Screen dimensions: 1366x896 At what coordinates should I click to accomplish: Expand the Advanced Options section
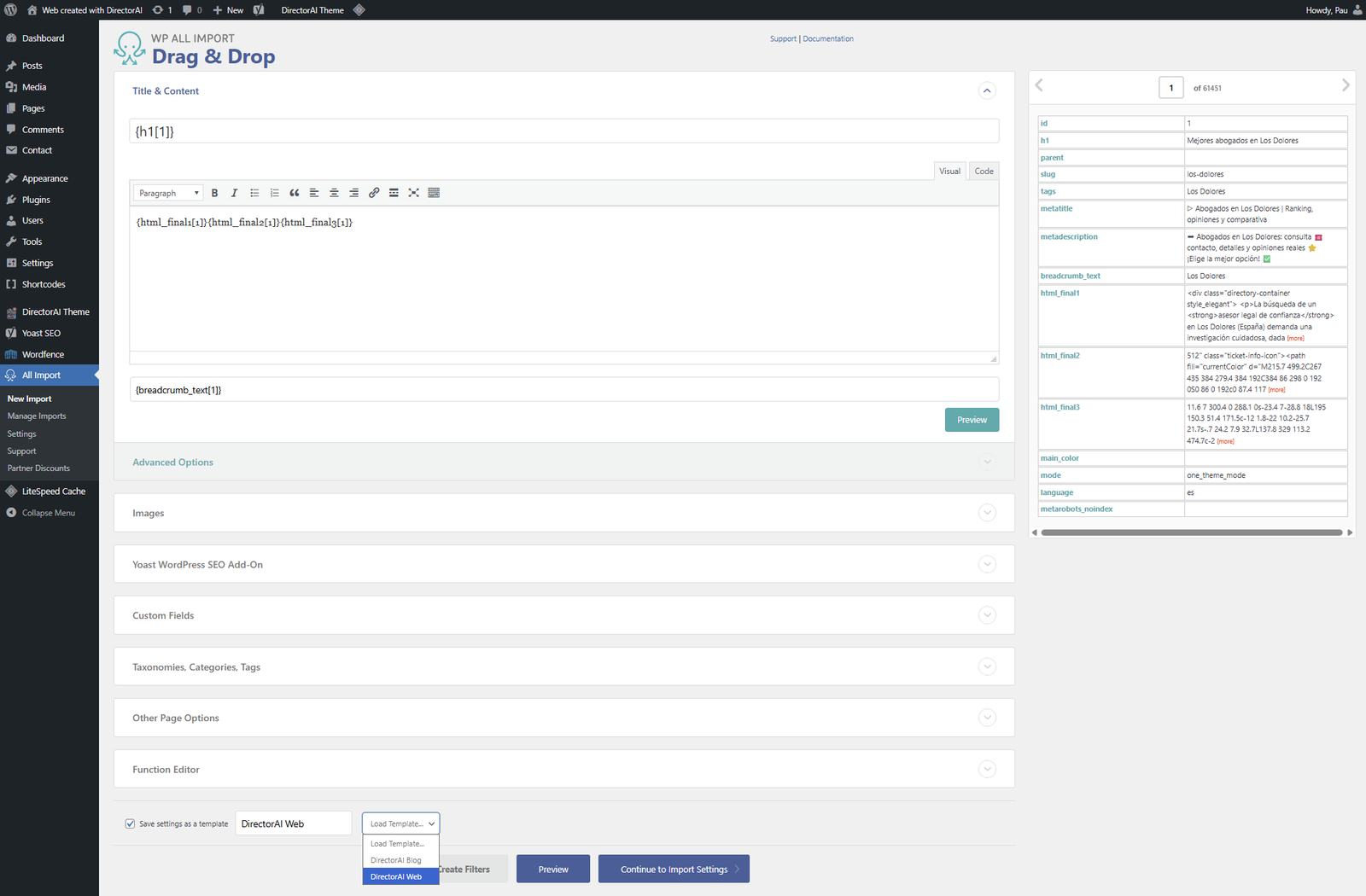pyautogui.click(x=987, y=462)
